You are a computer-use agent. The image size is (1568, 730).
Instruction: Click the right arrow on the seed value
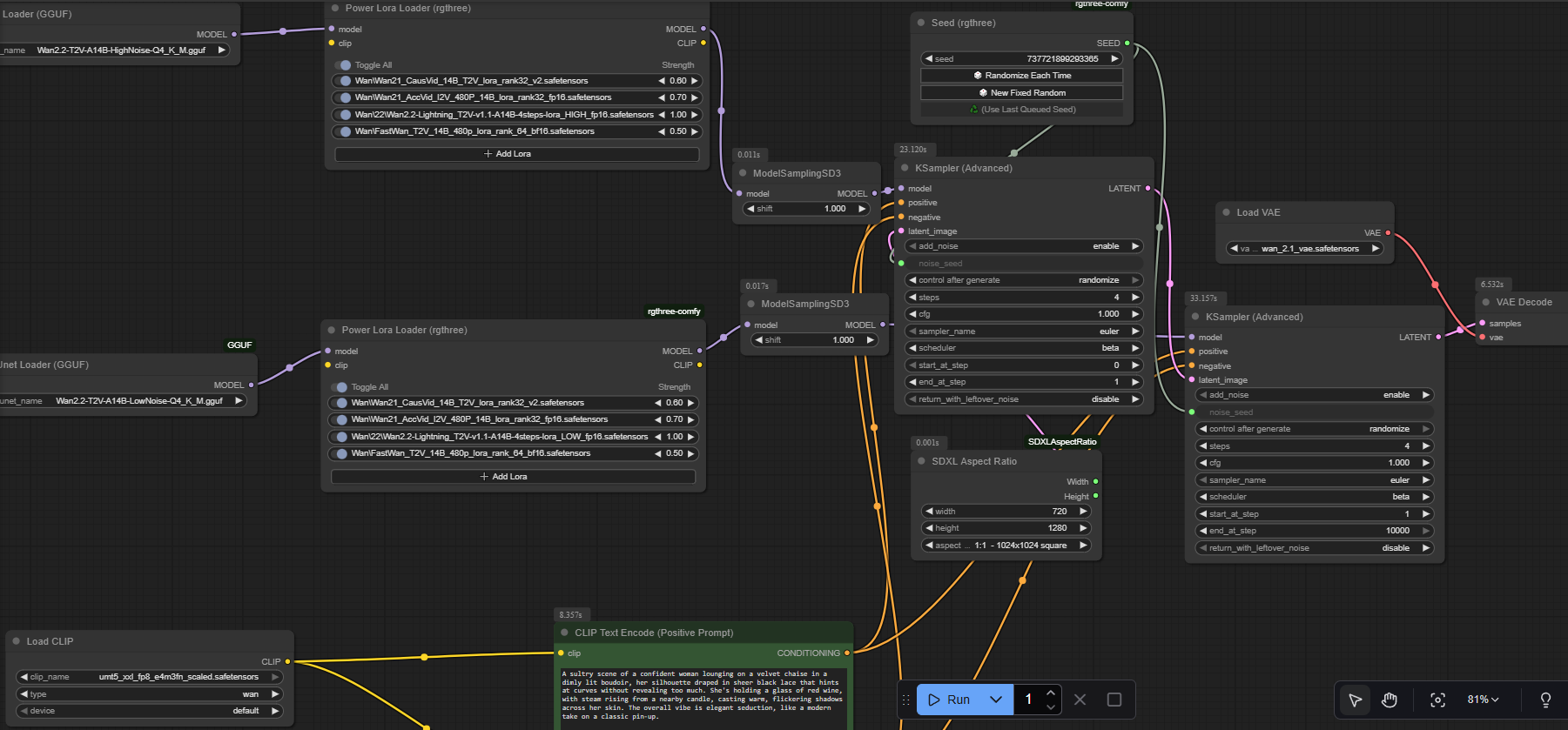coord(1114,59)
